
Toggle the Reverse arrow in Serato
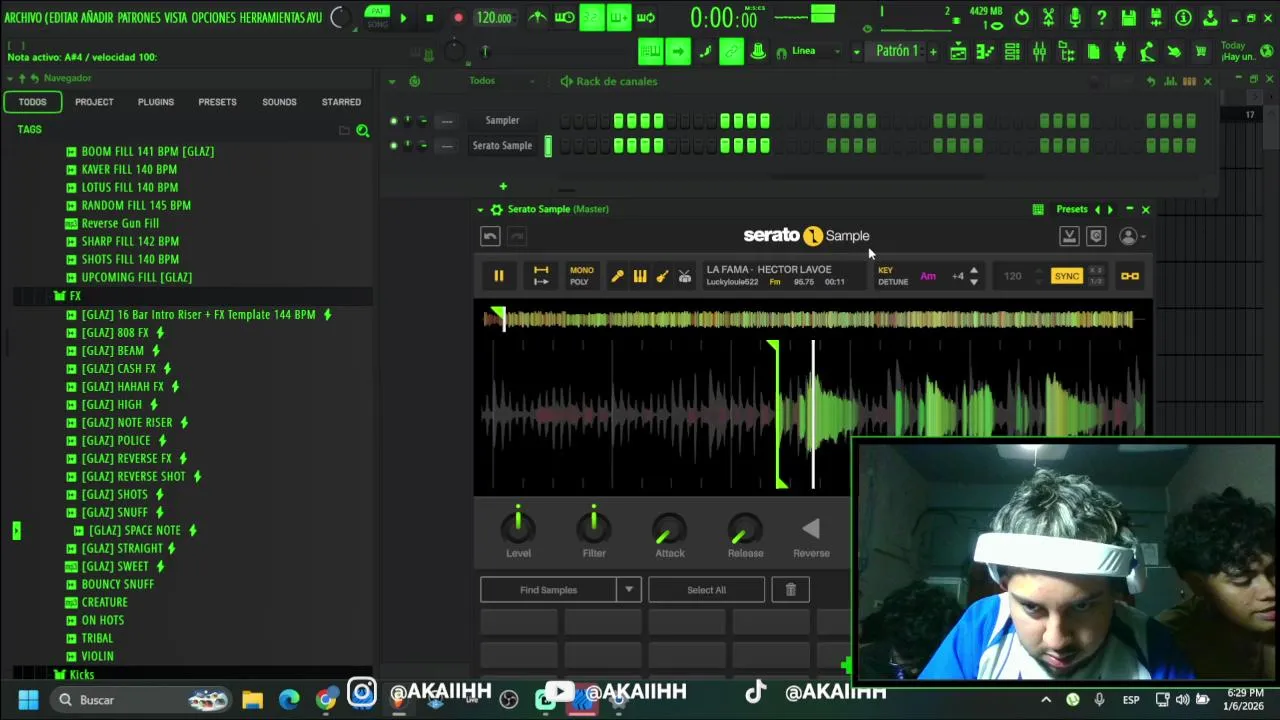tap(811, 529)
